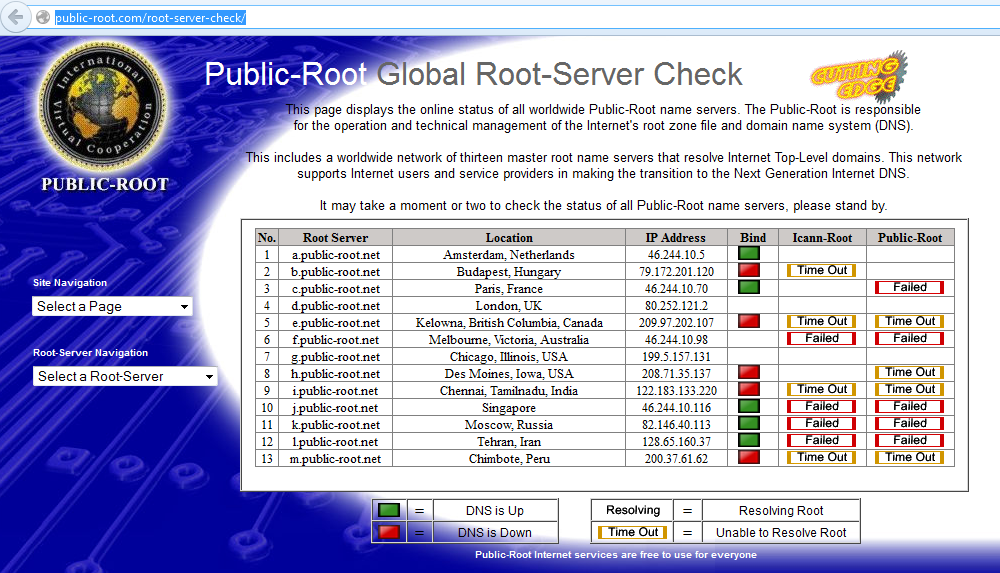Click red Bind indicator for h.public-root.net
This screenshot has height=573, width=1000.
click(x=749, y=372)
